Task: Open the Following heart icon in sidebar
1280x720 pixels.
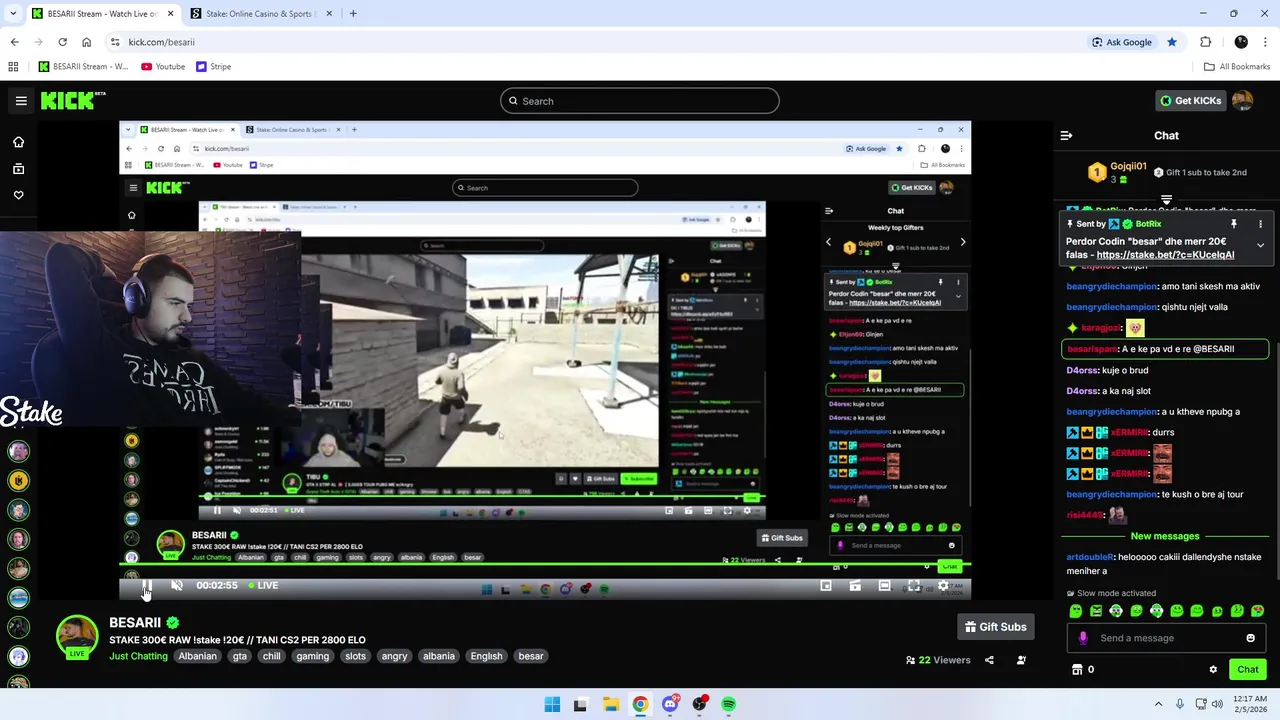Action: [18, 195]
